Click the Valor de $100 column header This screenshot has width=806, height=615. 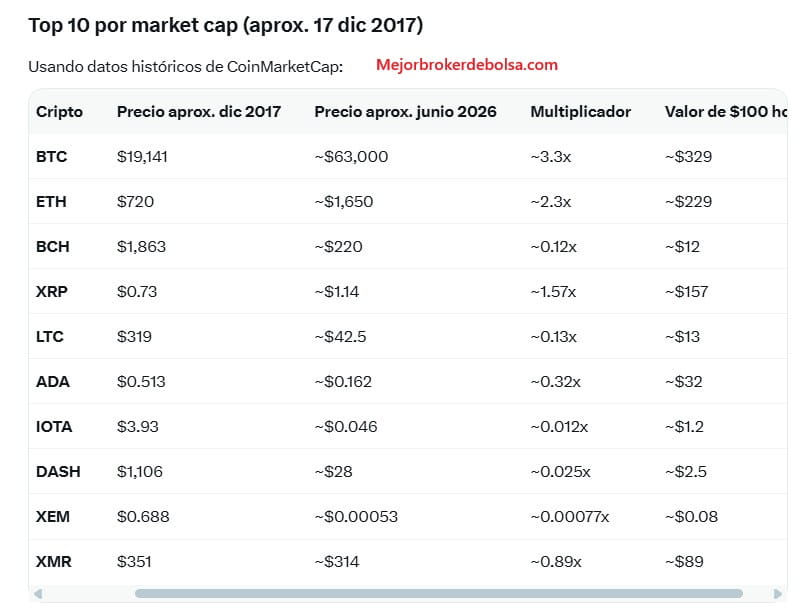coord(725,112)
